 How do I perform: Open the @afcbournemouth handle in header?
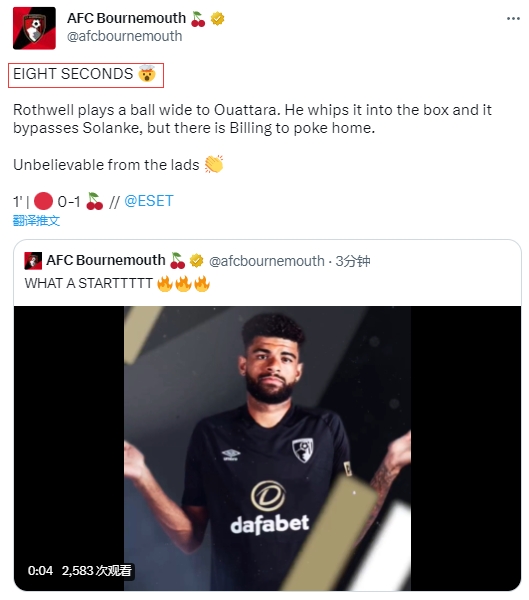click(x=124, y=36)
